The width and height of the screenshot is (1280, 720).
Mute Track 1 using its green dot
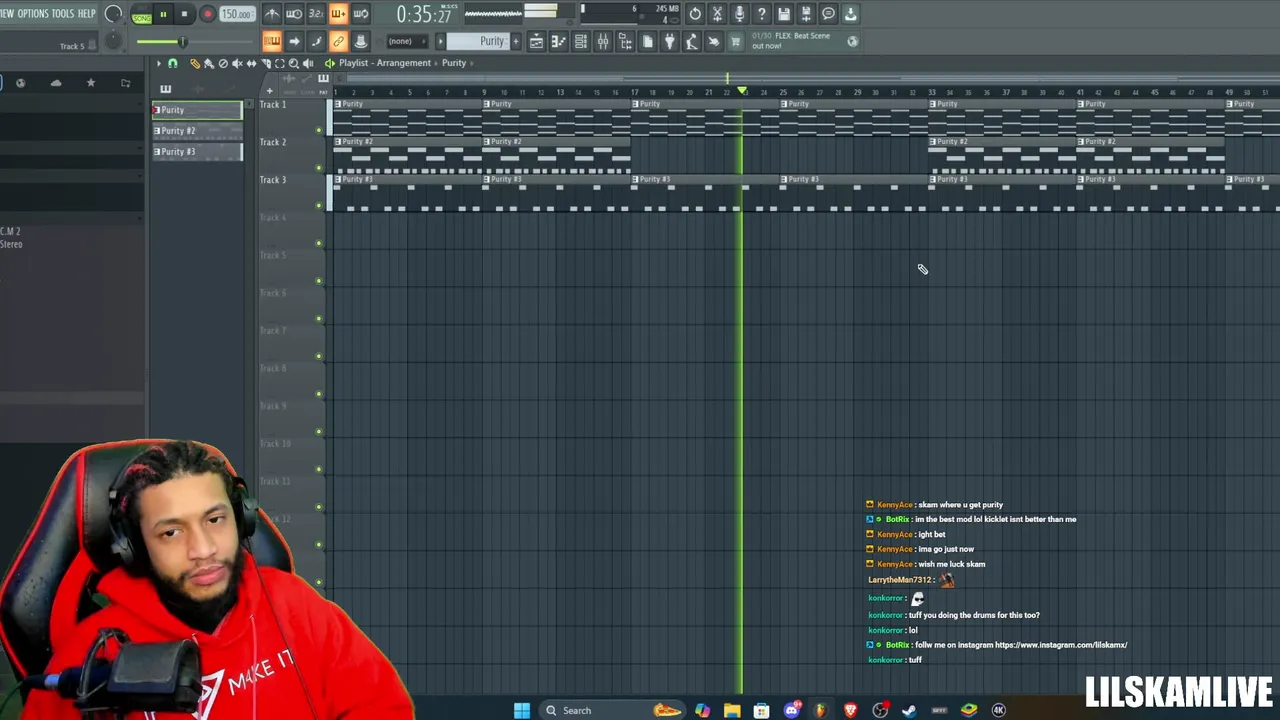[319, 130]
